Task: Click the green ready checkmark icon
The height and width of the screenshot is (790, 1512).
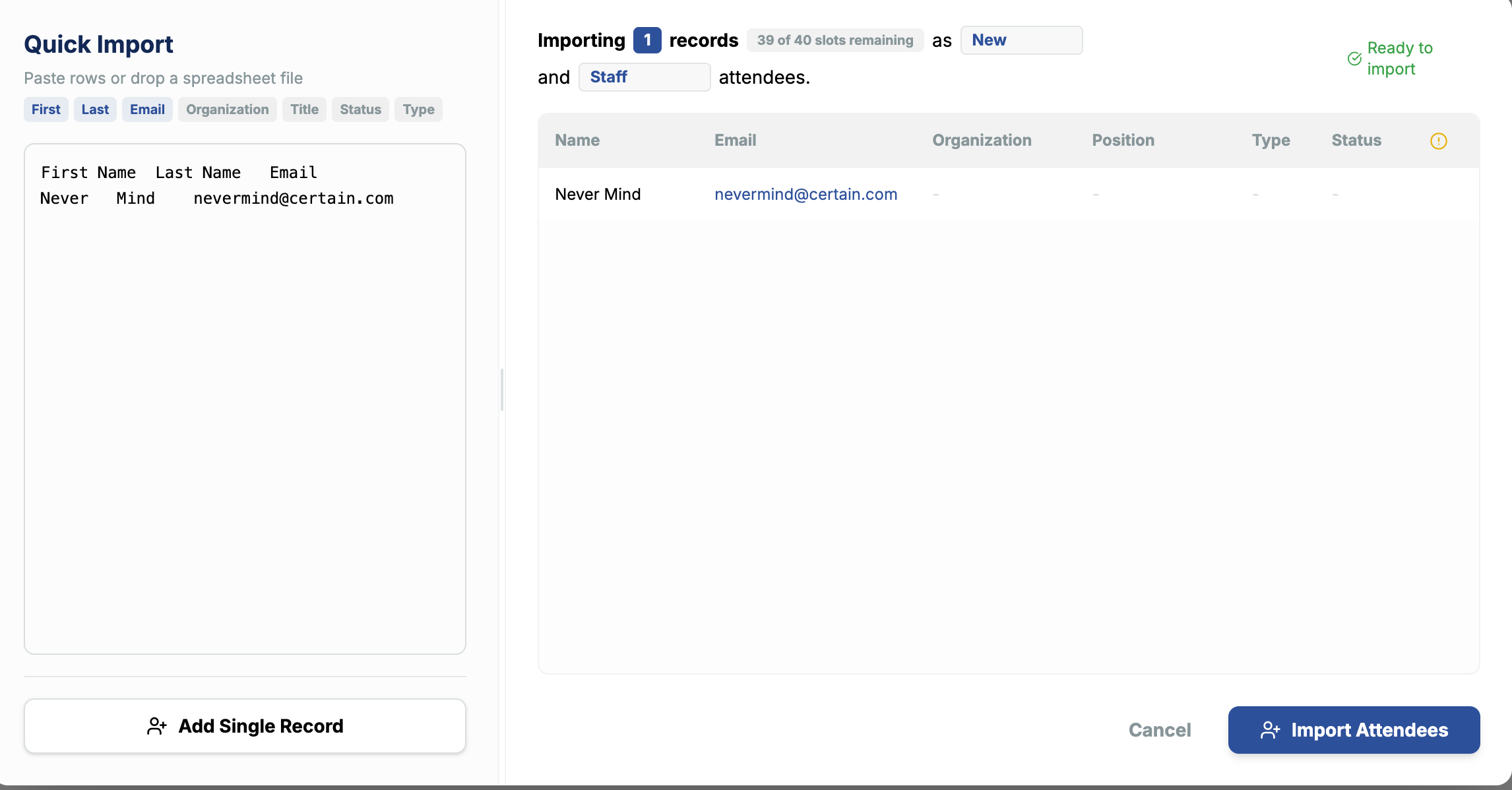Action: pos(1354,59)
